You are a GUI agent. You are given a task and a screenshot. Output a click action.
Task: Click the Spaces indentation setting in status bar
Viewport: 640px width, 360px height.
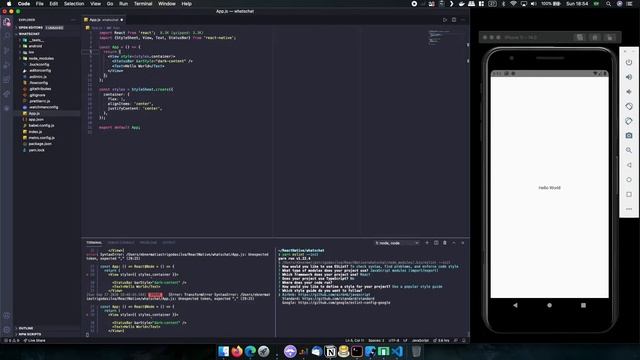[x=376, y=340]
